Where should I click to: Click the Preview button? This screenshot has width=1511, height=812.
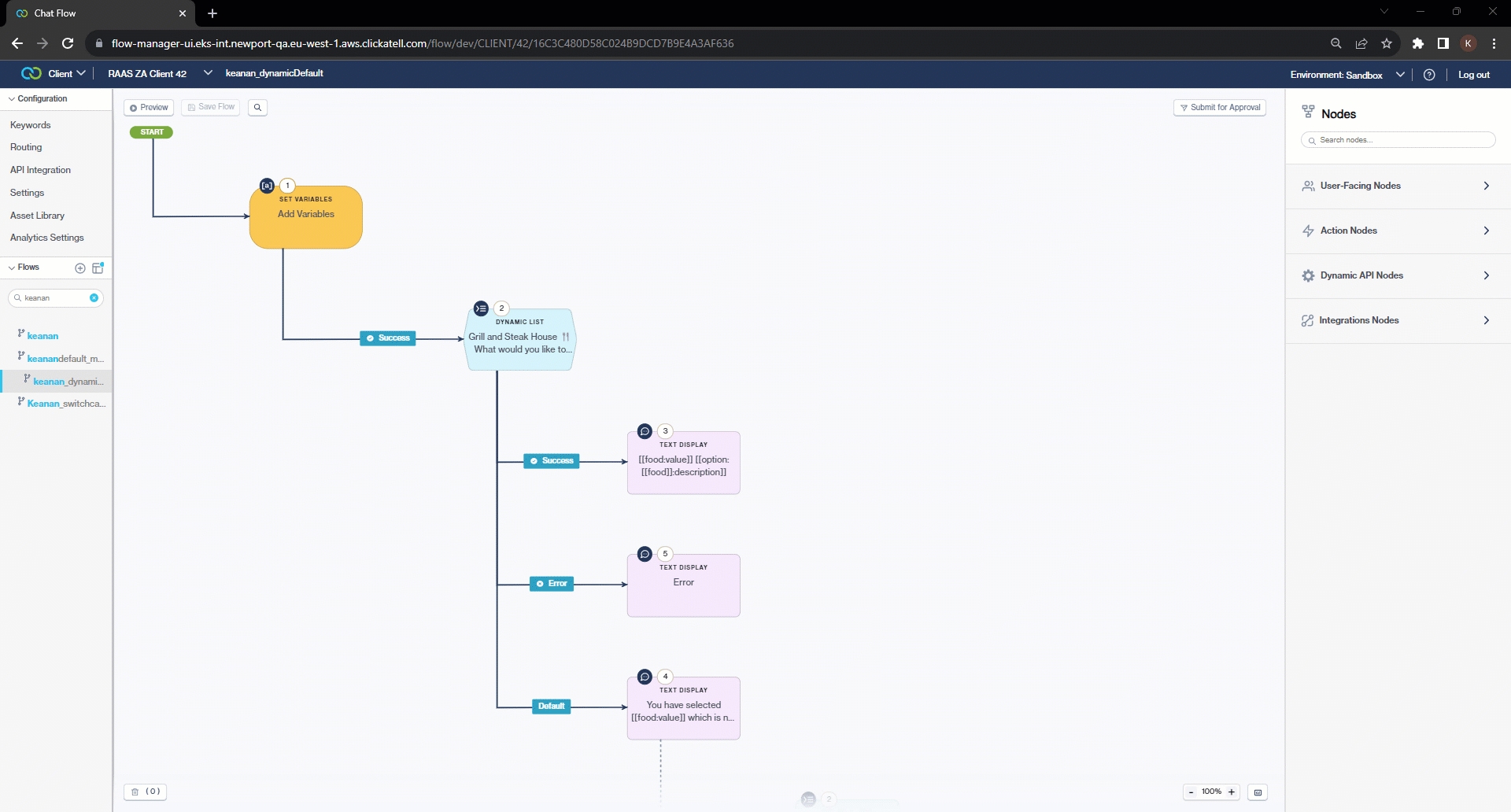click(x=149, y=108)
